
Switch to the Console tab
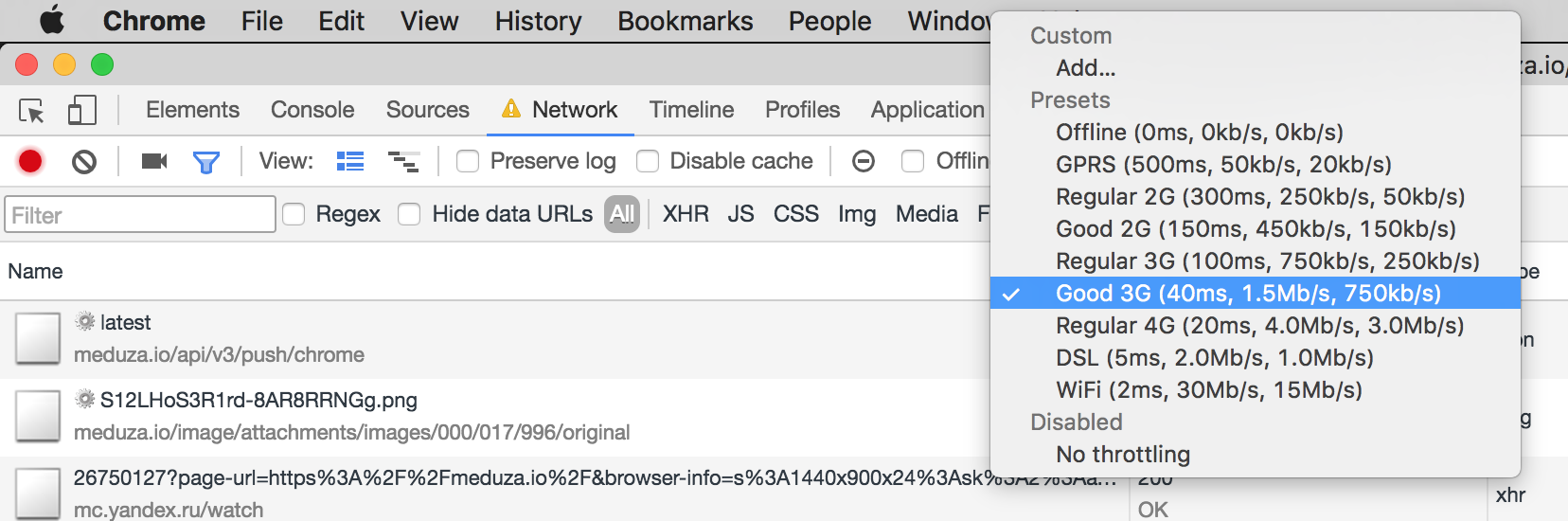tap(312, 110)
